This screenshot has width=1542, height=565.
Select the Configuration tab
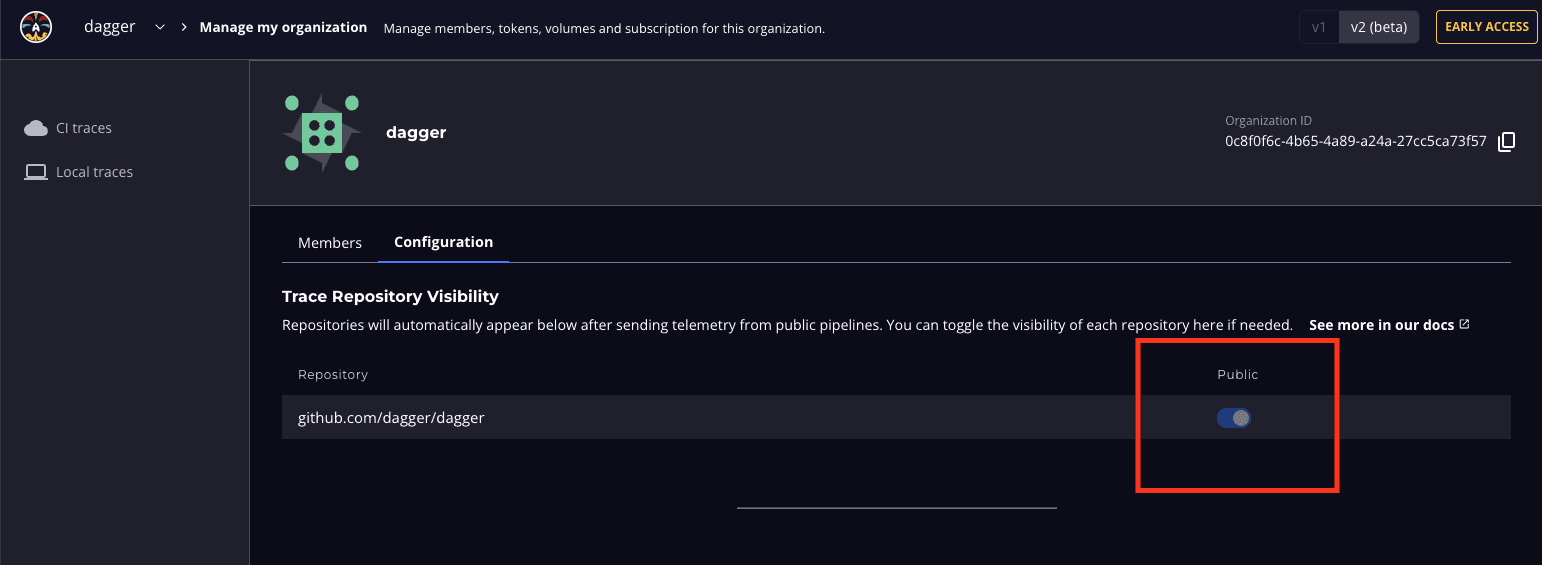[443, 242]
